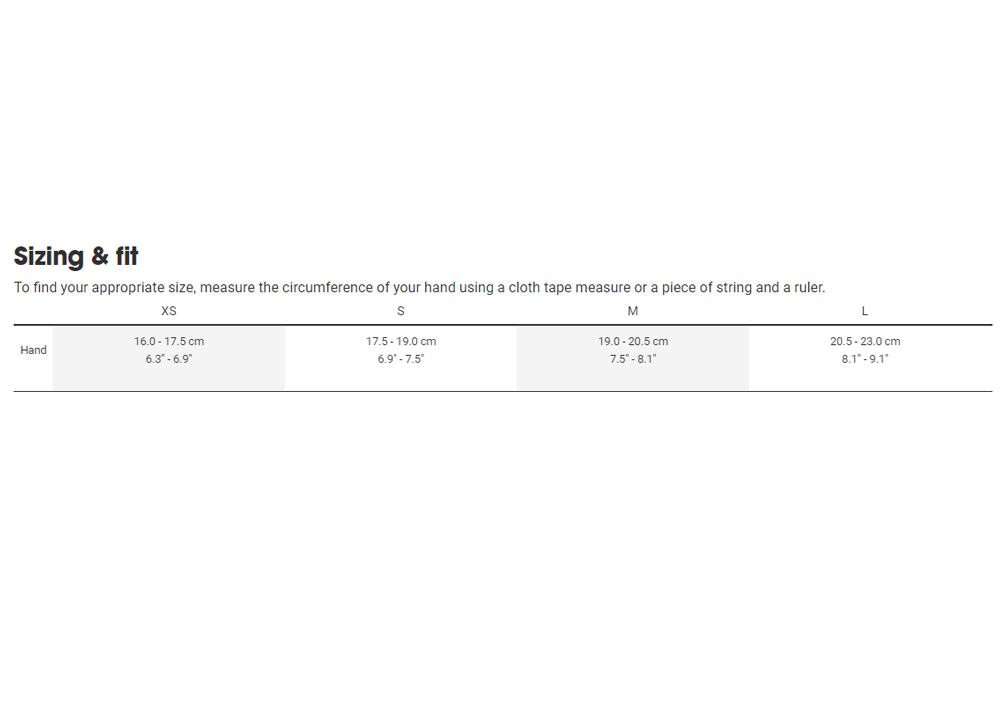Click the word 'using' in the instructions
This screenshot has height=715, width=1000.
tap(476, 288)
